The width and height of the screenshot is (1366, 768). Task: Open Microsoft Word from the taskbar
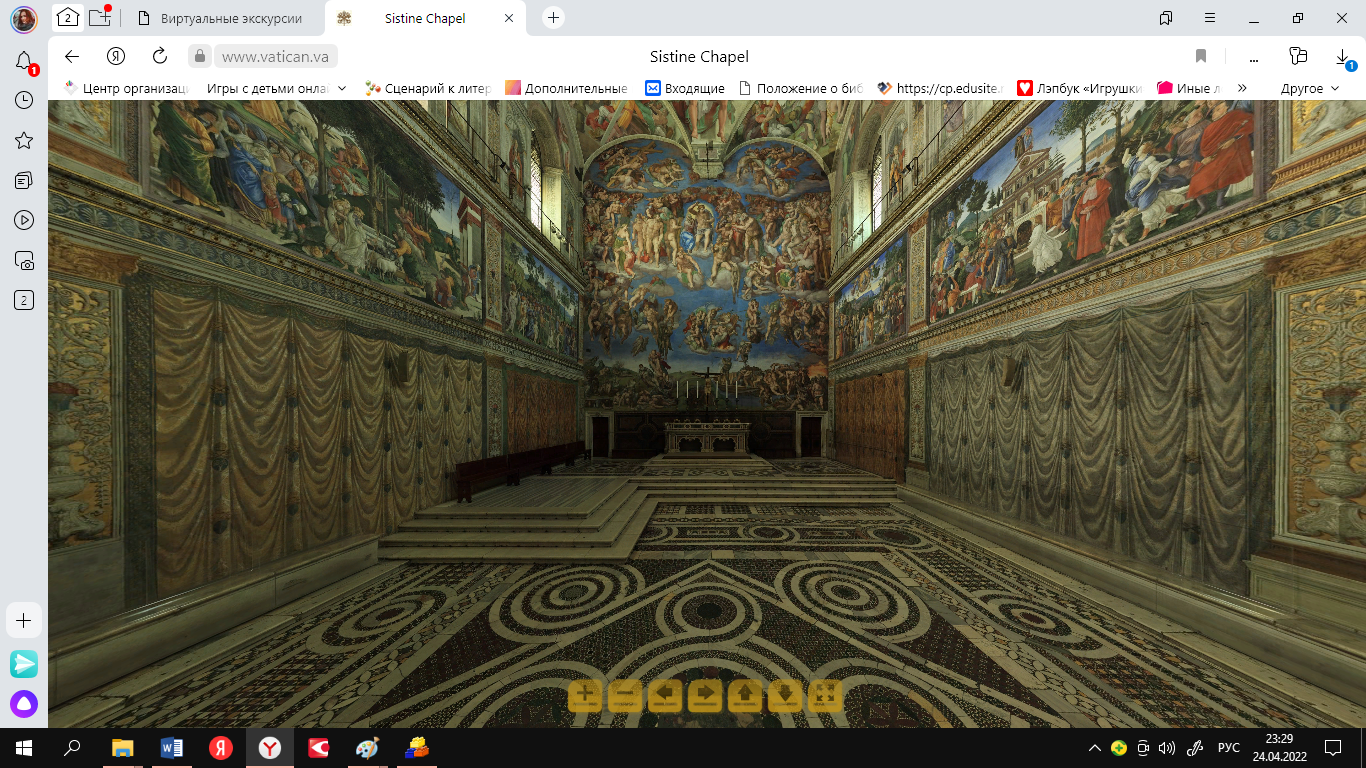(172, 747)
